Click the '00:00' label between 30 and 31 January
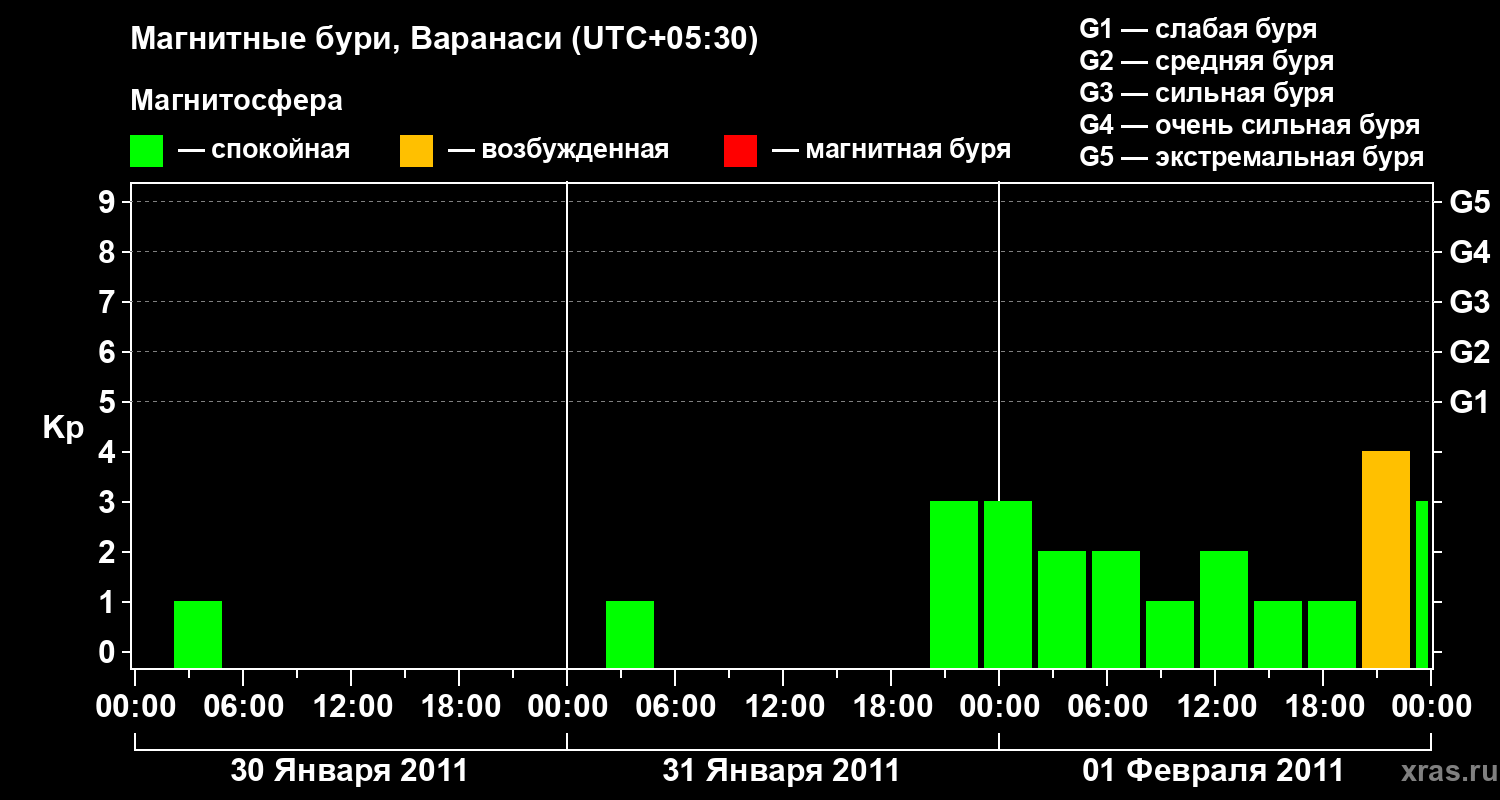The width and height of the screenshot is (1500, 800). click(x=567, y=707)
